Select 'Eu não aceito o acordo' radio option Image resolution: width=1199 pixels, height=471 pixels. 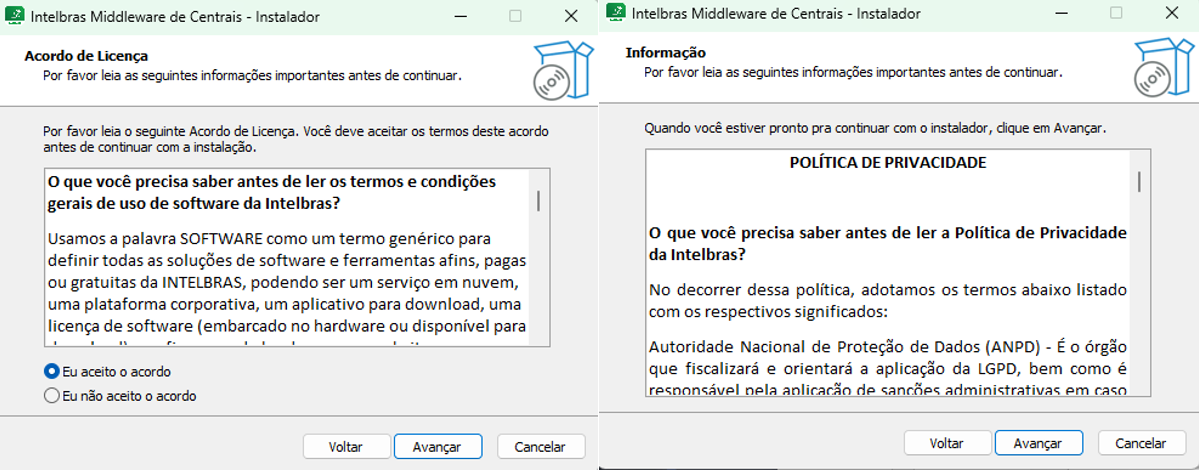tap(52, 396)
